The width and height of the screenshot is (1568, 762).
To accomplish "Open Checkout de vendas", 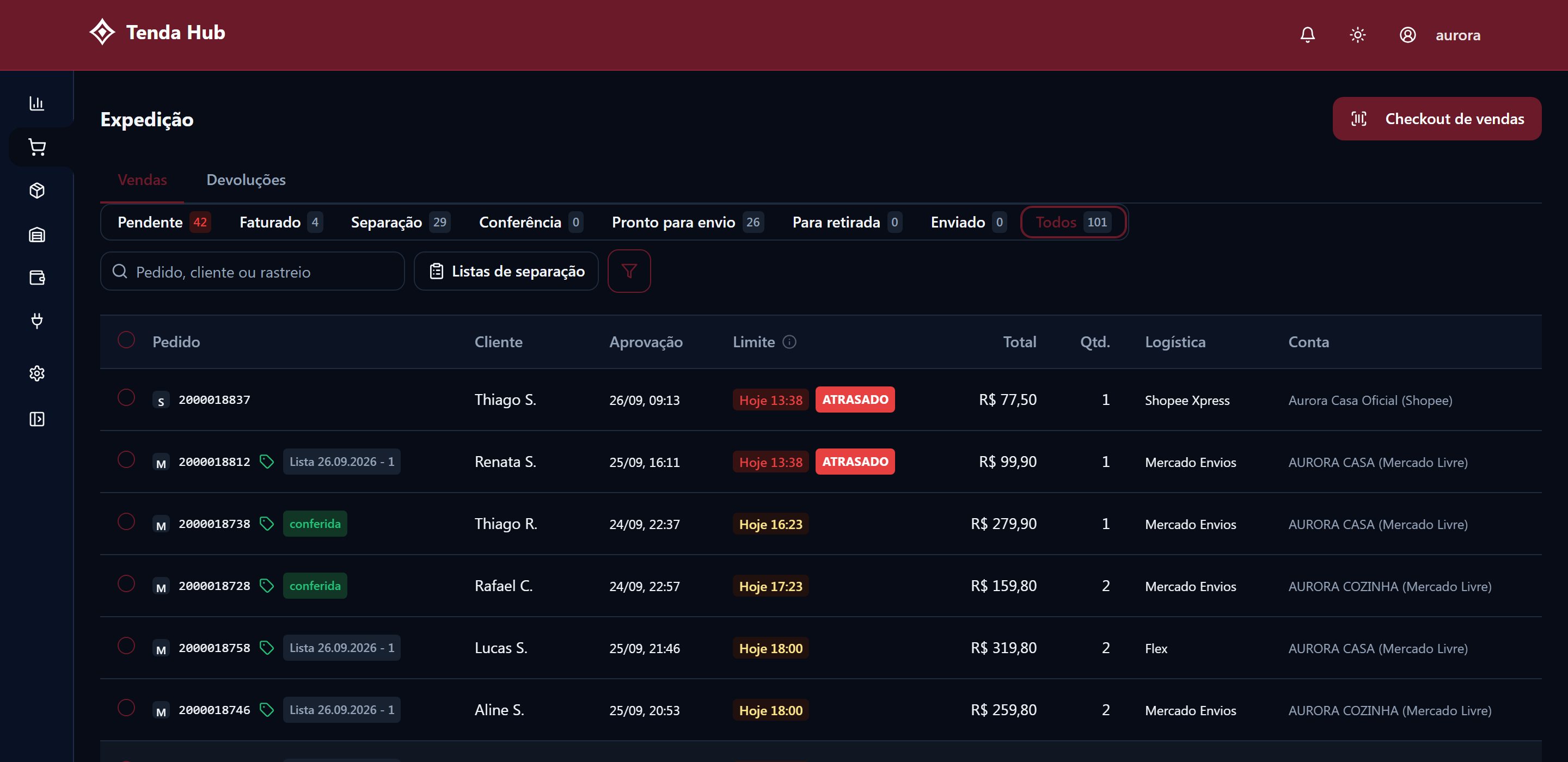I will pyautogui.click(x=1437, y=119).
